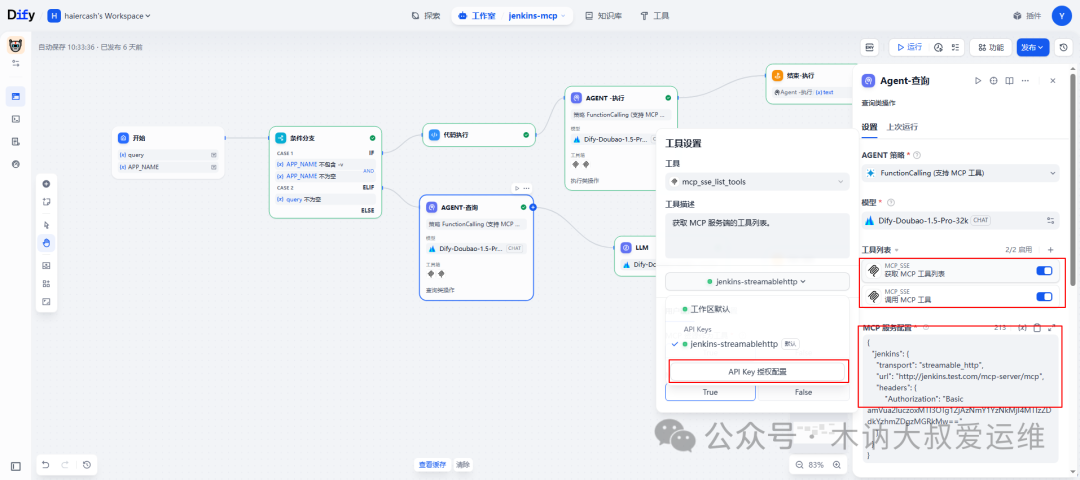Switch to the 设置 tab

coord(869,127)
